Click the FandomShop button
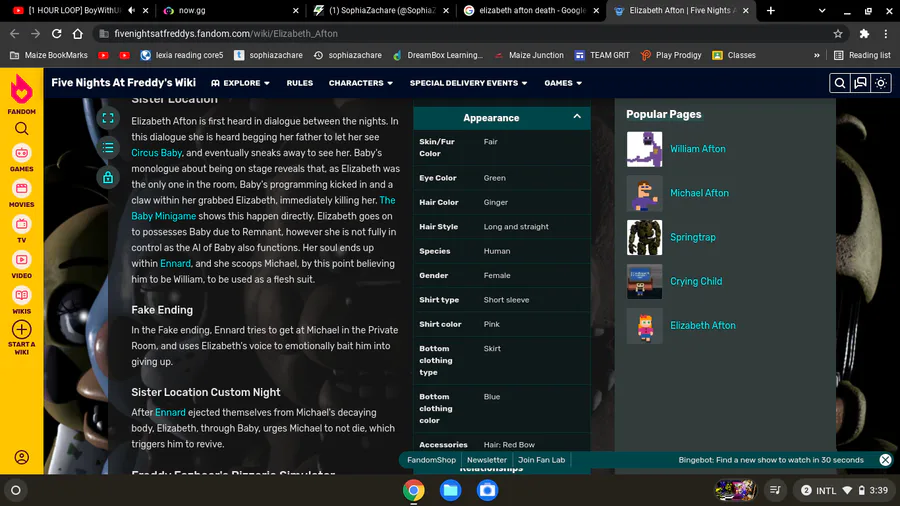This screenshot has height=506, width=900. [x=431, y=460]
